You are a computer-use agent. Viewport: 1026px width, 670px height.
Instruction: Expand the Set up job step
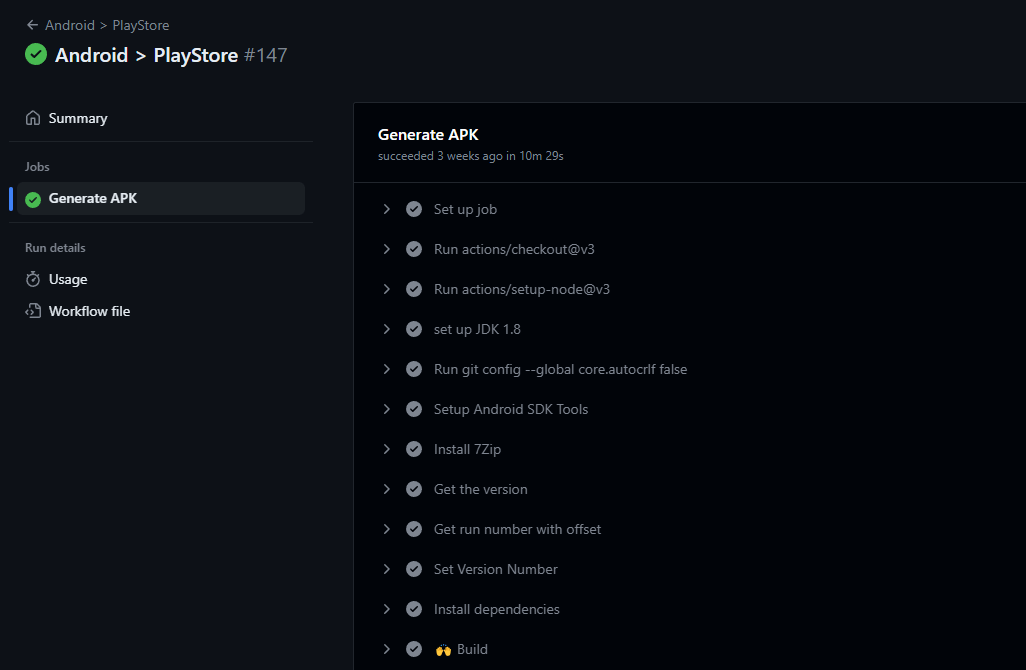click(387, 209)
